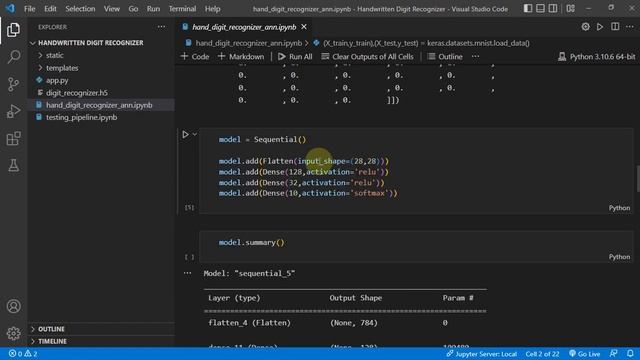Click the Sequential() code line
This screenshot has width=640, height=360.
click(x=262, y=140)
